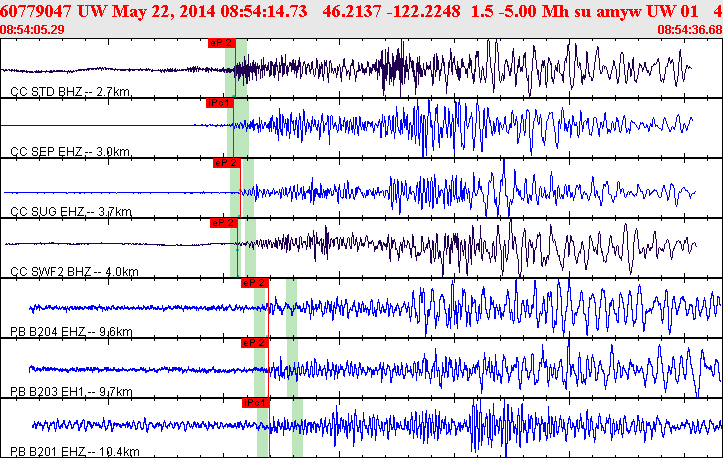Select the PB B203 EH1 -- 9.7km label
723x458 pixels.
point(71,392)
